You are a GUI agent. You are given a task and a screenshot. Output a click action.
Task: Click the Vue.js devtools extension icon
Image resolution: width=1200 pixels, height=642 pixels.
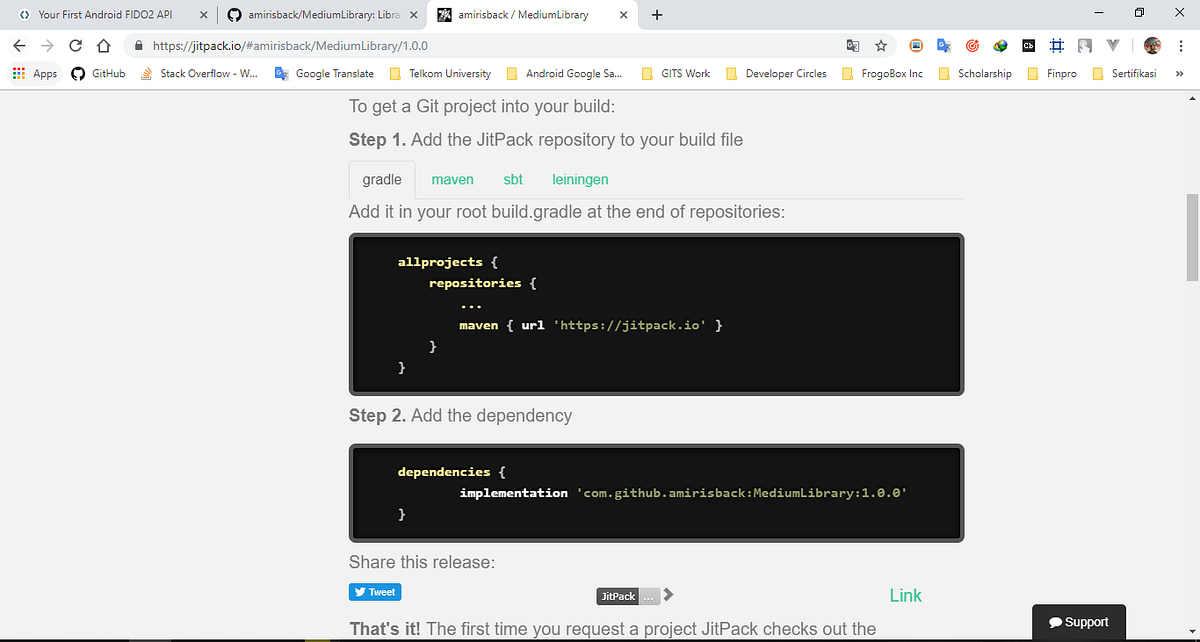coord(1111,45)
